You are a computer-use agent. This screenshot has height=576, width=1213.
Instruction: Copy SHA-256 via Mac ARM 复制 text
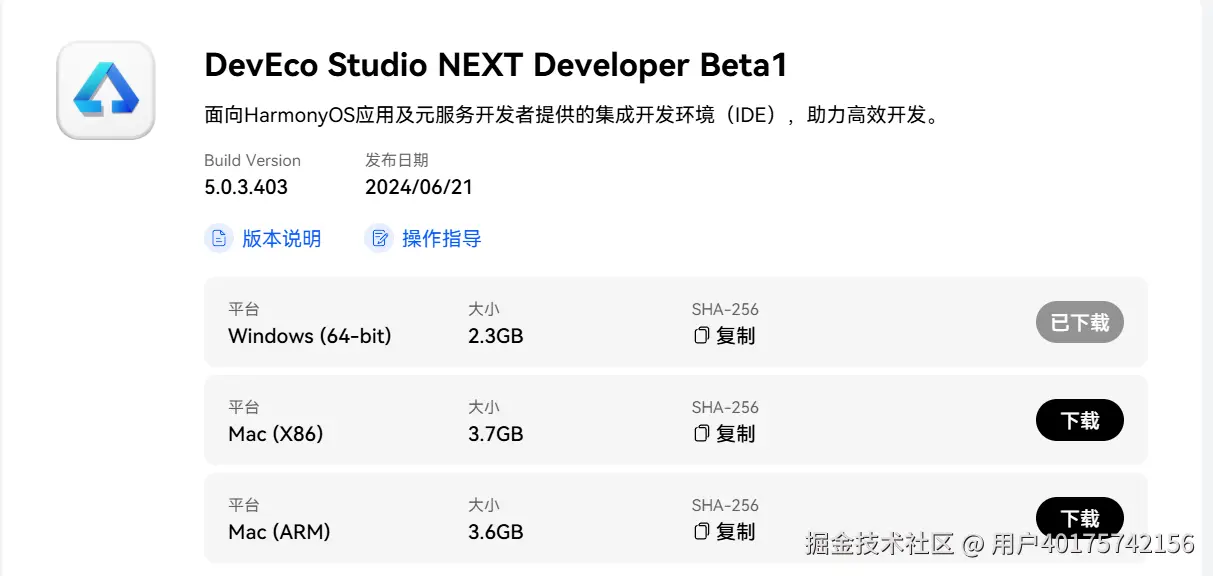[x=736, y=532]
